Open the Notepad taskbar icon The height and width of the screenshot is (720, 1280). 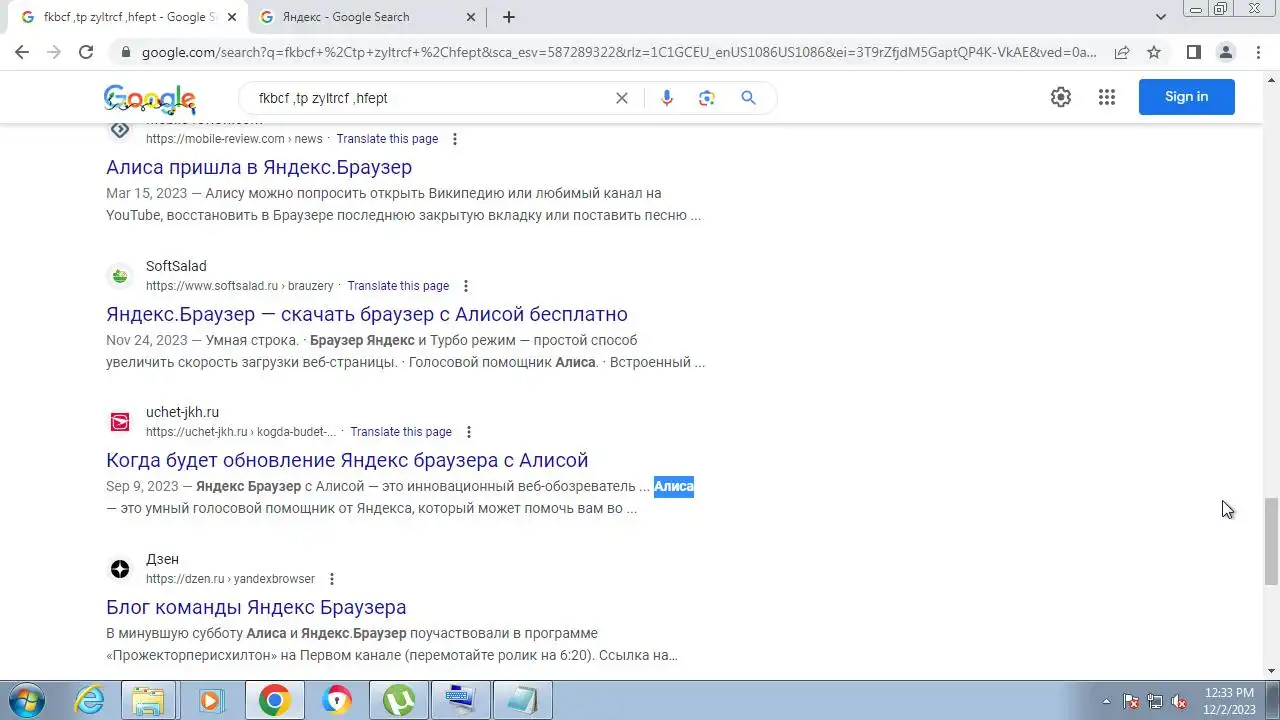tap(523, 700)
